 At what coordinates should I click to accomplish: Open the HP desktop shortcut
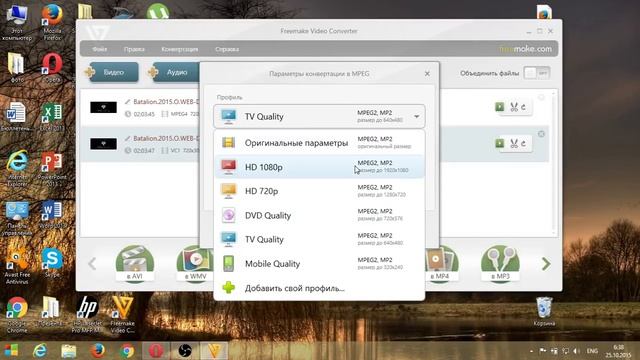click(87, 314)
